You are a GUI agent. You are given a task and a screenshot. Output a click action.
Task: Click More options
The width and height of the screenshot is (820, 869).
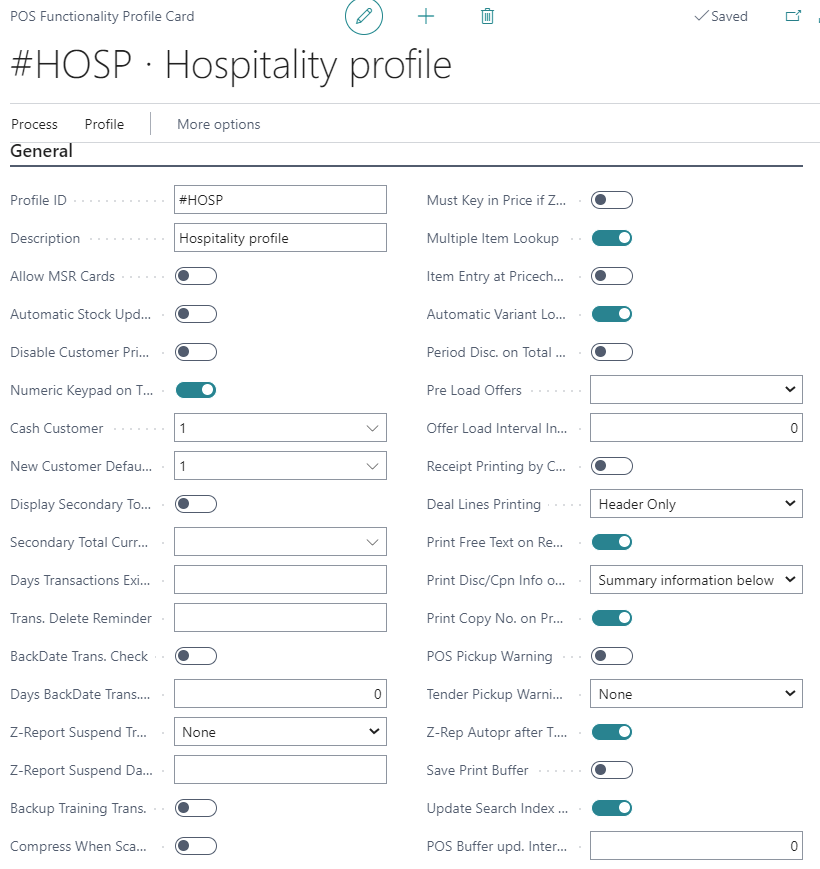coord(218,124)
